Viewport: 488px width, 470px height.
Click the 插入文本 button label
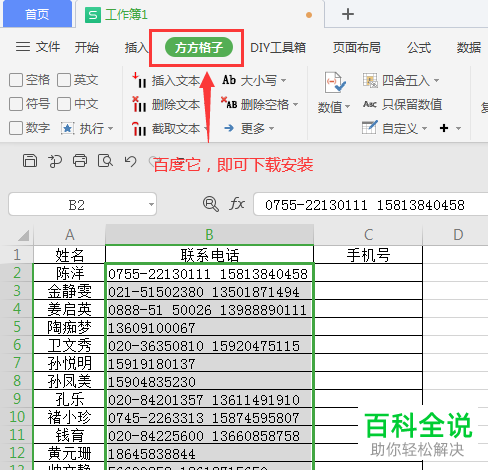tap(176, 81)
